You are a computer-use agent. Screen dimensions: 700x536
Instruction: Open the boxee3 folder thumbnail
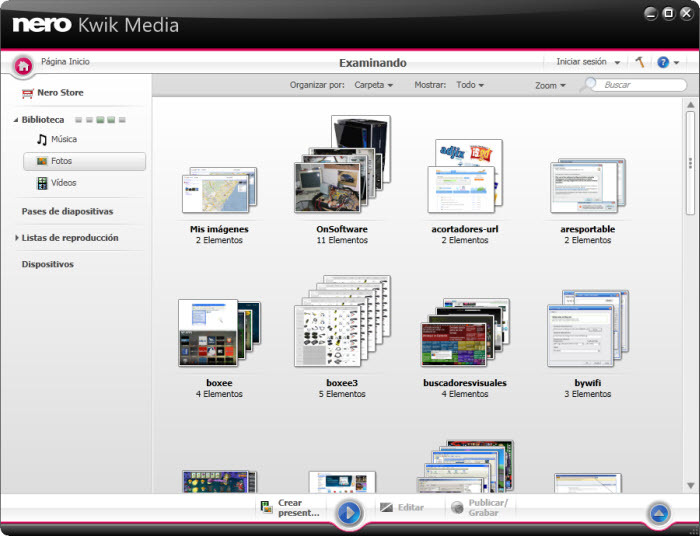tap(342, 321)
